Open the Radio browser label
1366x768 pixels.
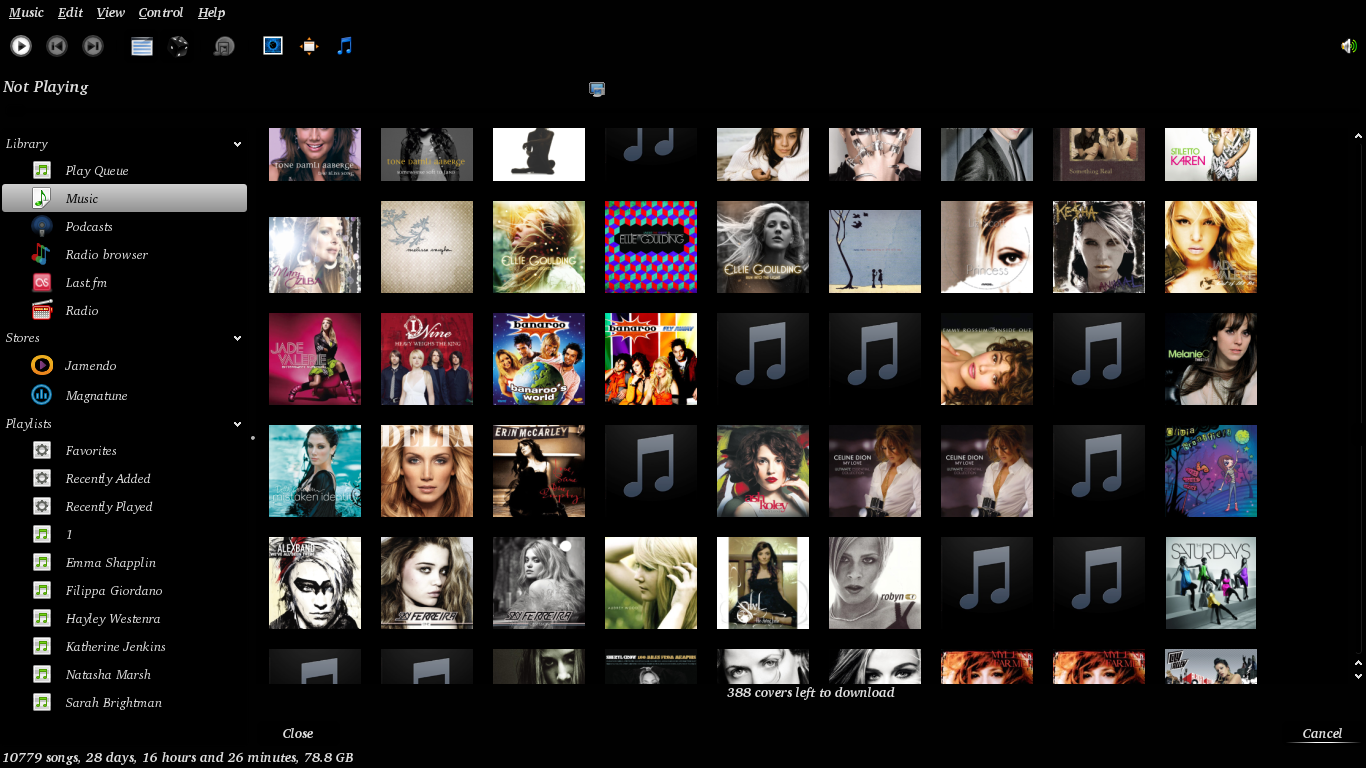point(106,255)
